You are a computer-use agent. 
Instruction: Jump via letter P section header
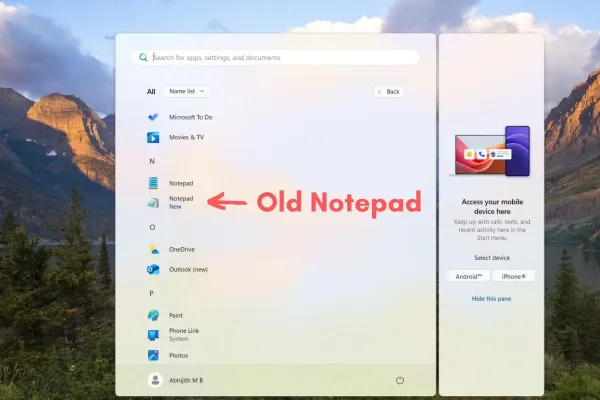pos(152,293)
